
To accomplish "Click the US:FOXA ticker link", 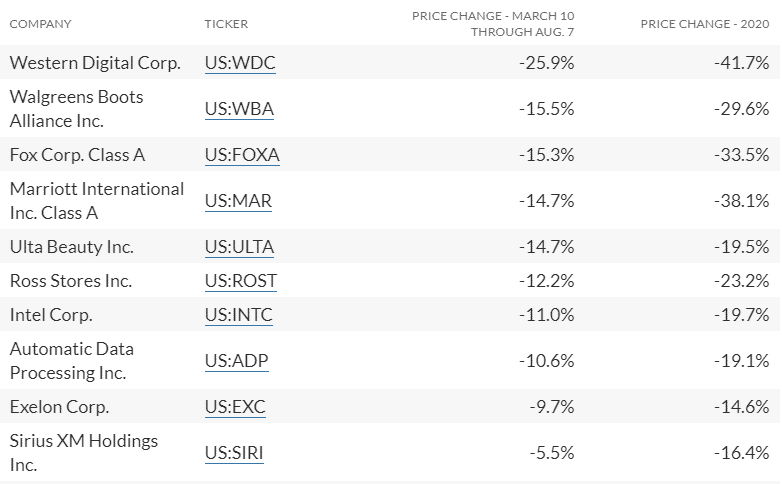I will point(242,155).
